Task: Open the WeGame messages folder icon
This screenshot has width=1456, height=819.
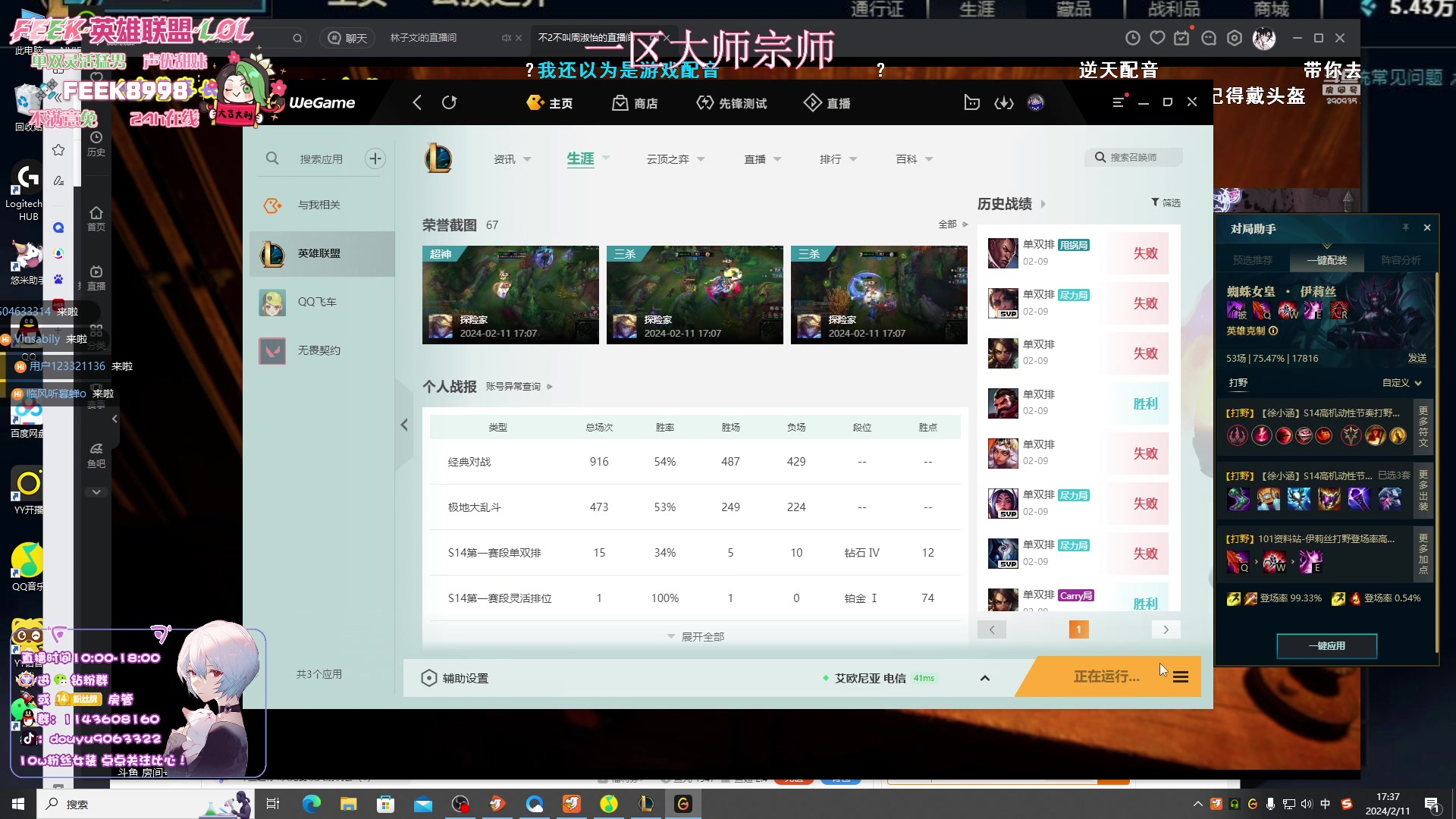Action: tap(971, 102)
